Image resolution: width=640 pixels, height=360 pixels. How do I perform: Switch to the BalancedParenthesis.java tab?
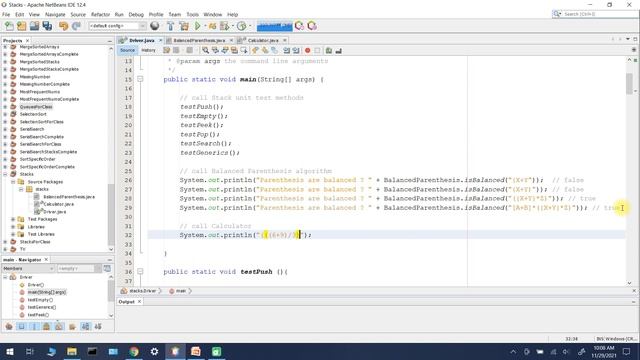pyautogui.click(x=199, y=40)
